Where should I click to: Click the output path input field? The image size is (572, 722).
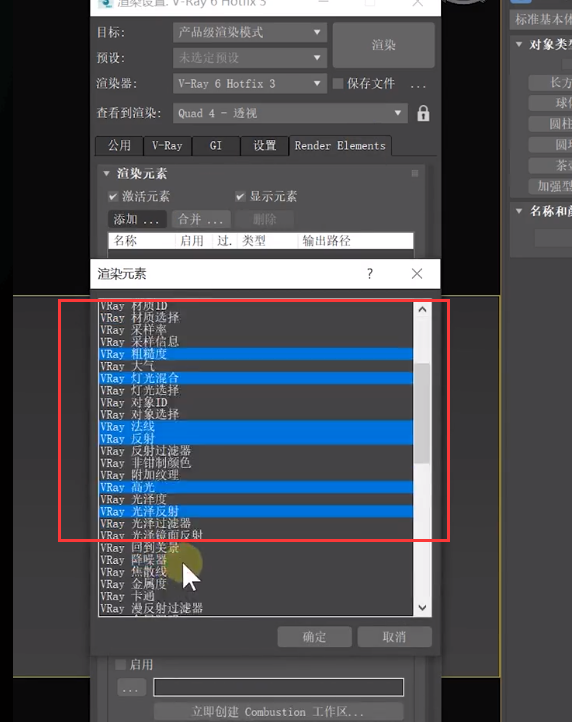click(279, 687)
